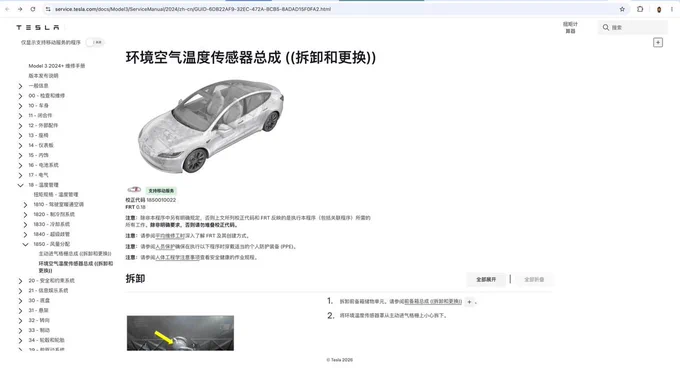
Task: Expand the 一般信息 section chevron
Action: pyautogui.click(x=20, y=86)
